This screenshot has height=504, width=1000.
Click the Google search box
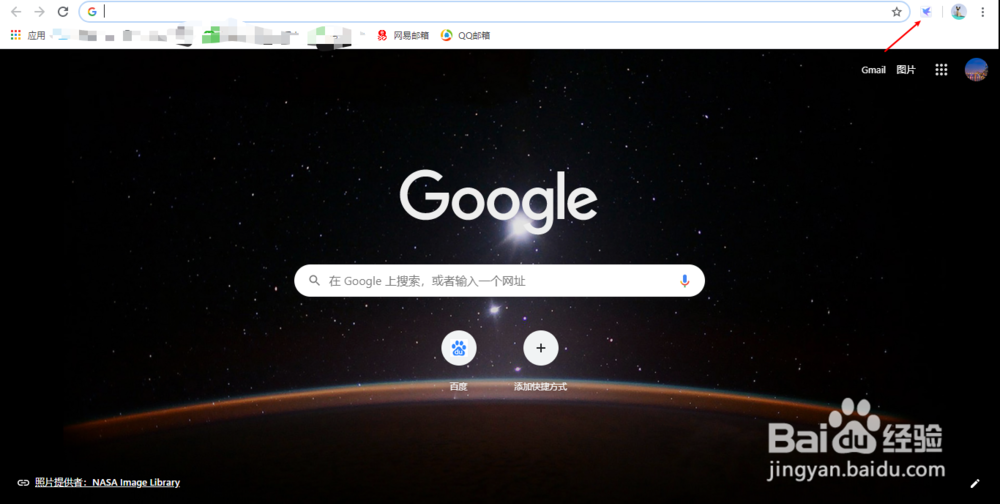coord(499,281)
